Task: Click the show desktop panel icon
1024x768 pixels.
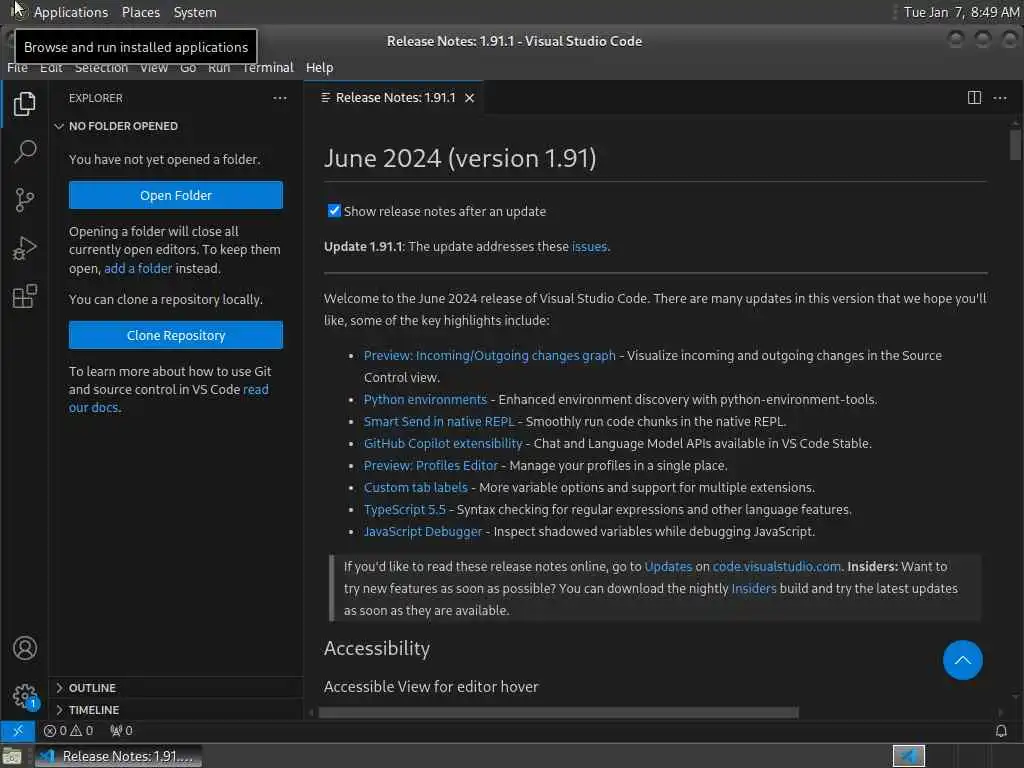Action: 12,756
